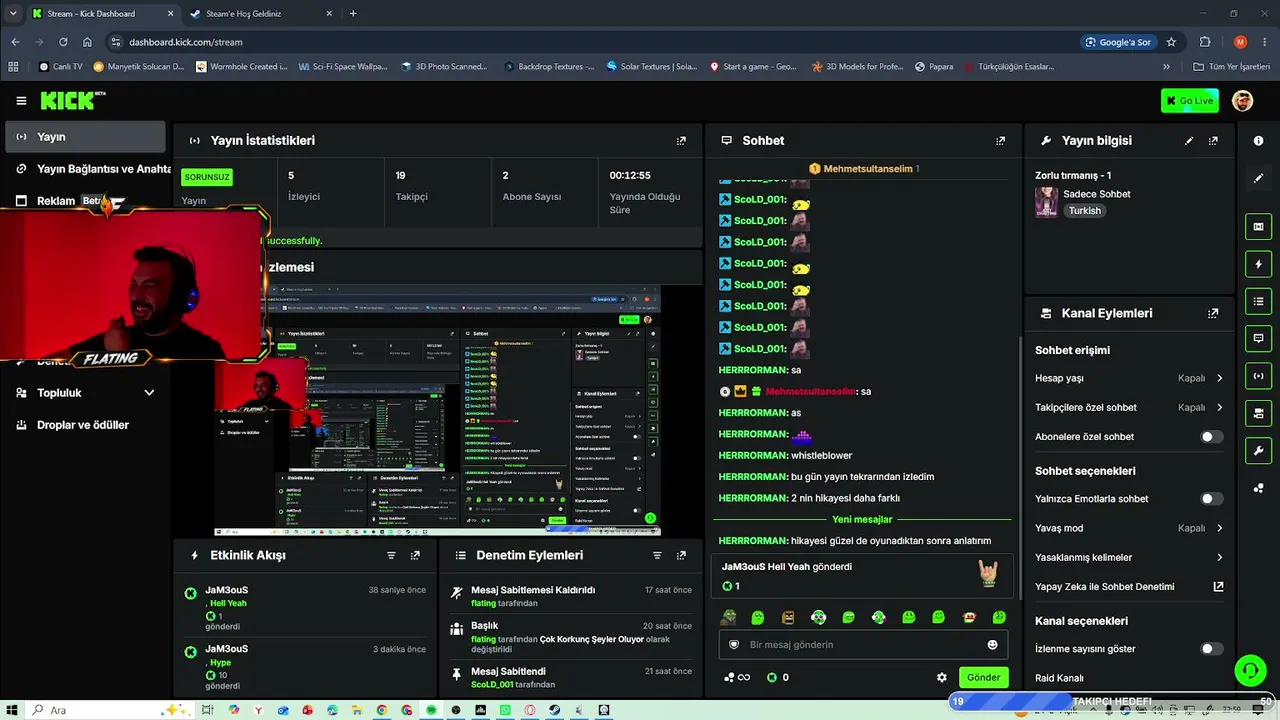The width and height of the screenshot is (1280, 720).
Task: Select Yayın in the left sidebar
Action: [85, 137]
